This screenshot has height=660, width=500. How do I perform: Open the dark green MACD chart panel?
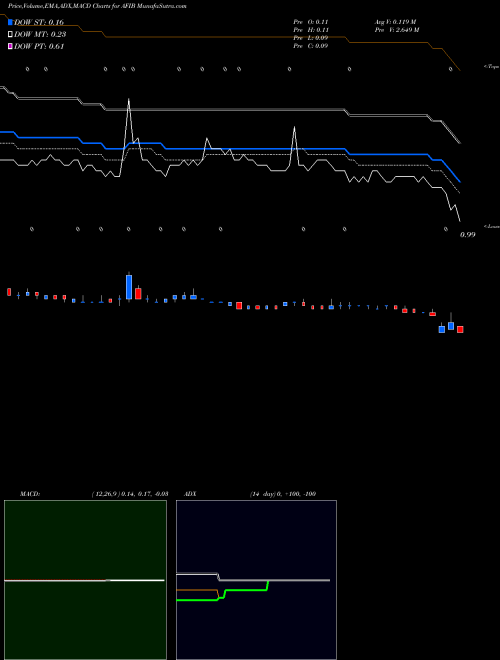(x=85, y=580)
